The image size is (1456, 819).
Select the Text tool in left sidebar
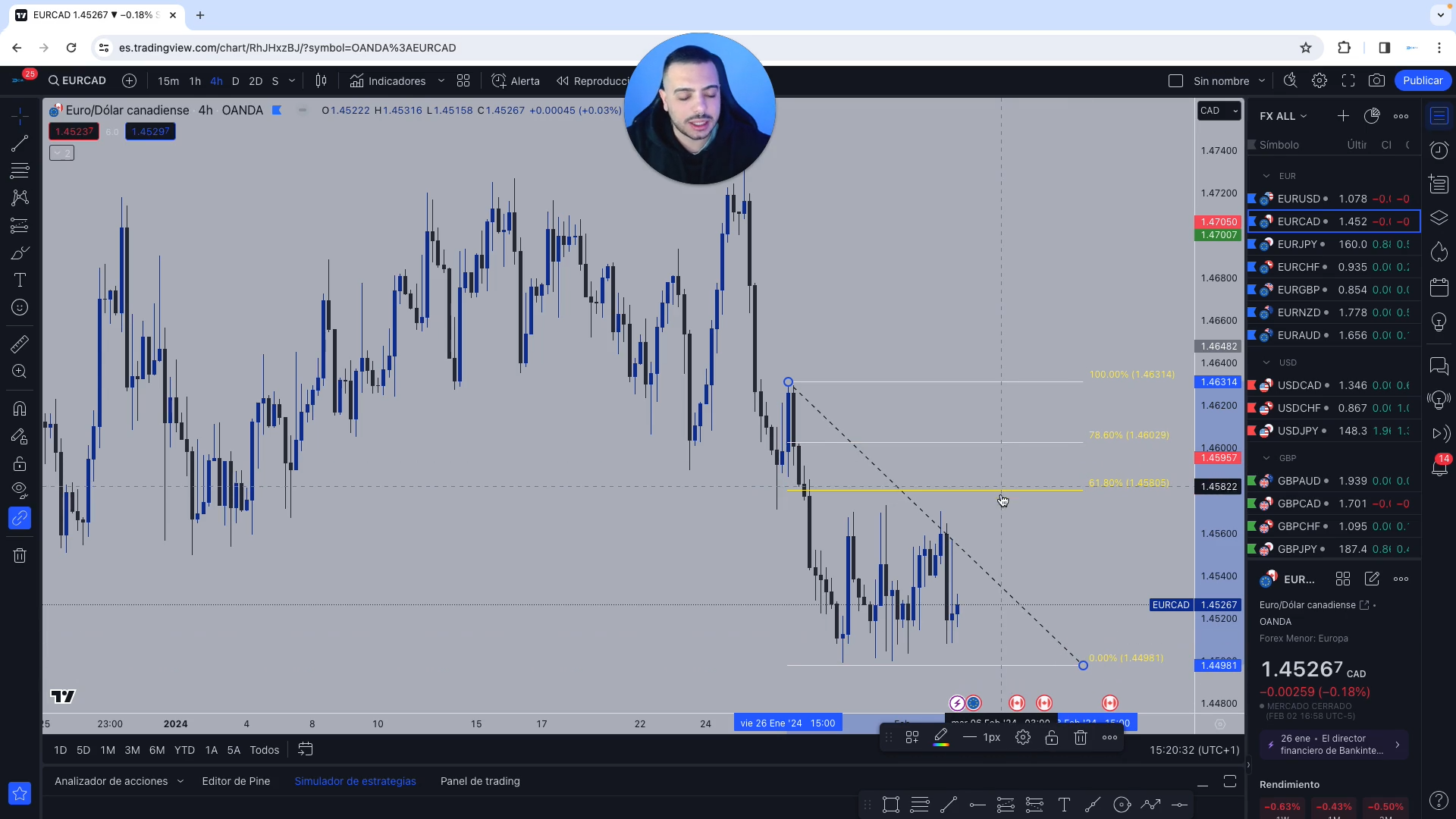click(20, 280)
